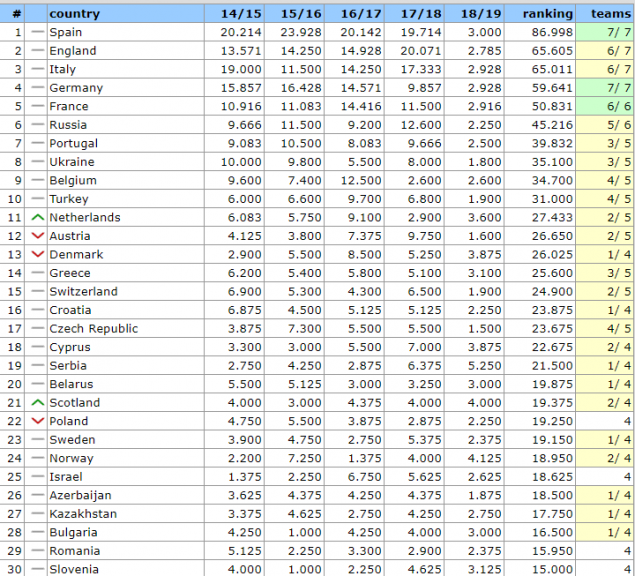Click the gray dash icon beside Spain
The image size is (635, 576).
click(38, 32)
